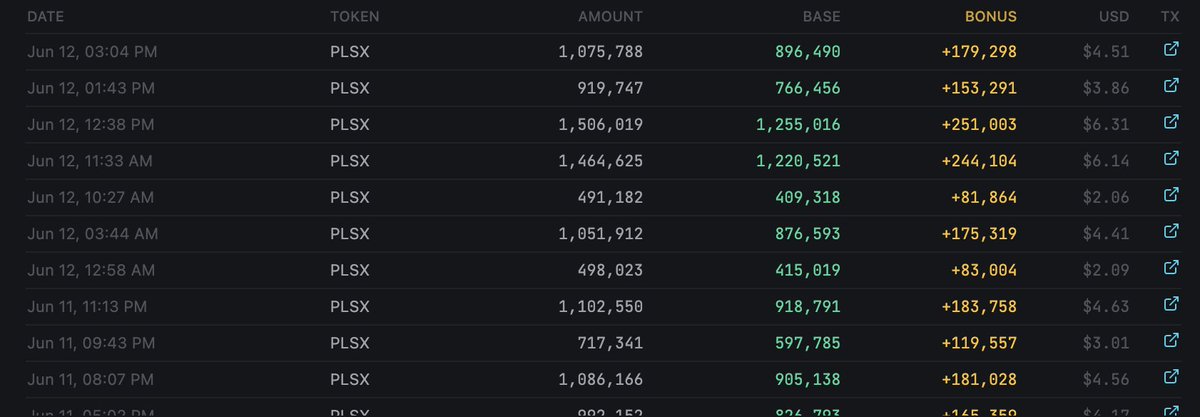
Task: Click base value 597,785
Action: 808,344
